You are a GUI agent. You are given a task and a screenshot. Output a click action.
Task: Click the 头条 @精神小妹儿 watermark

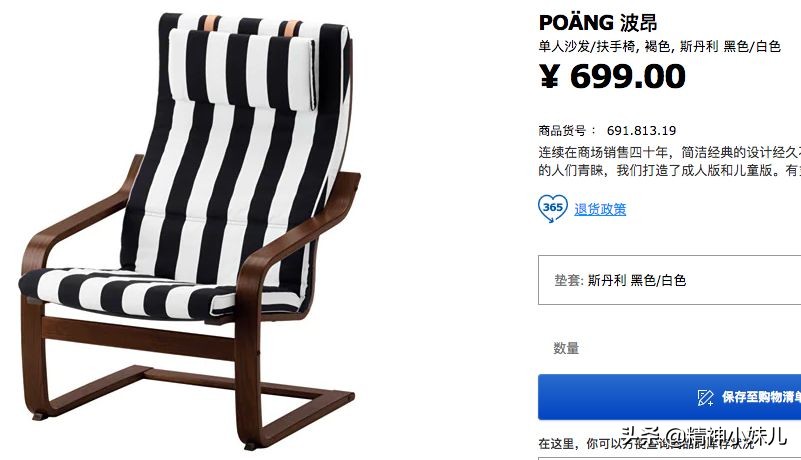pyautogui.click(x=703, y=437)
